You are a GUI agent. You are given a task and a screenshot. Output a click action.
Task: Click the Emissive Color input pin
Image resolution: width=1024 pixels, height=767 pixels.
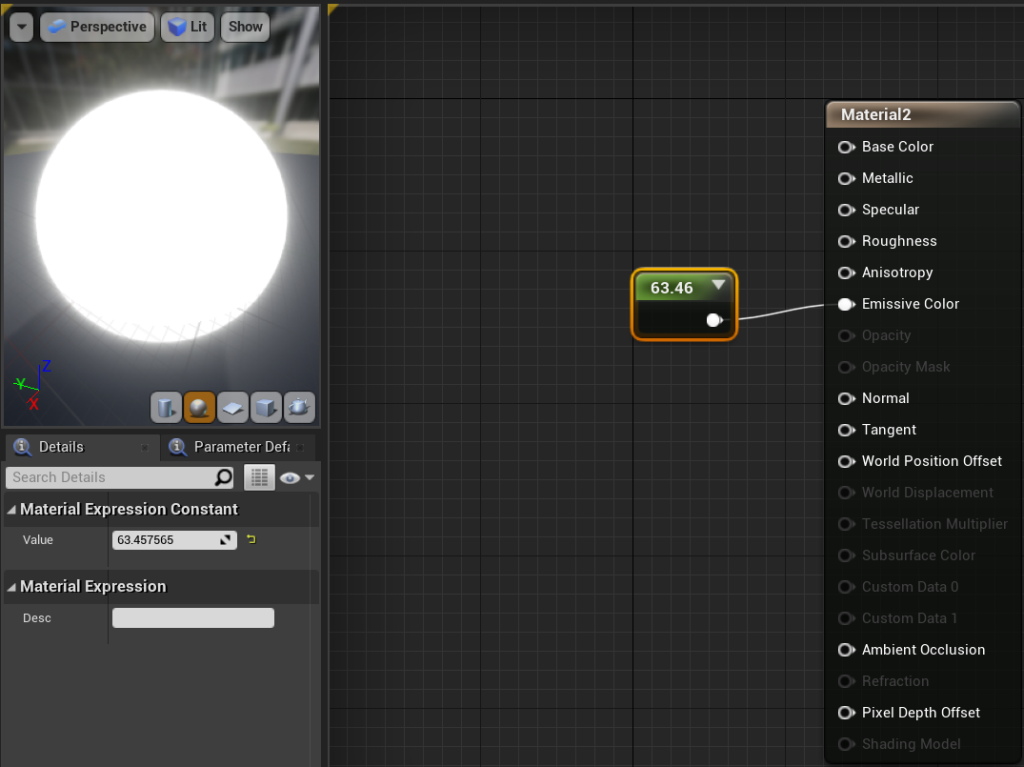click(x=845, y=304)
